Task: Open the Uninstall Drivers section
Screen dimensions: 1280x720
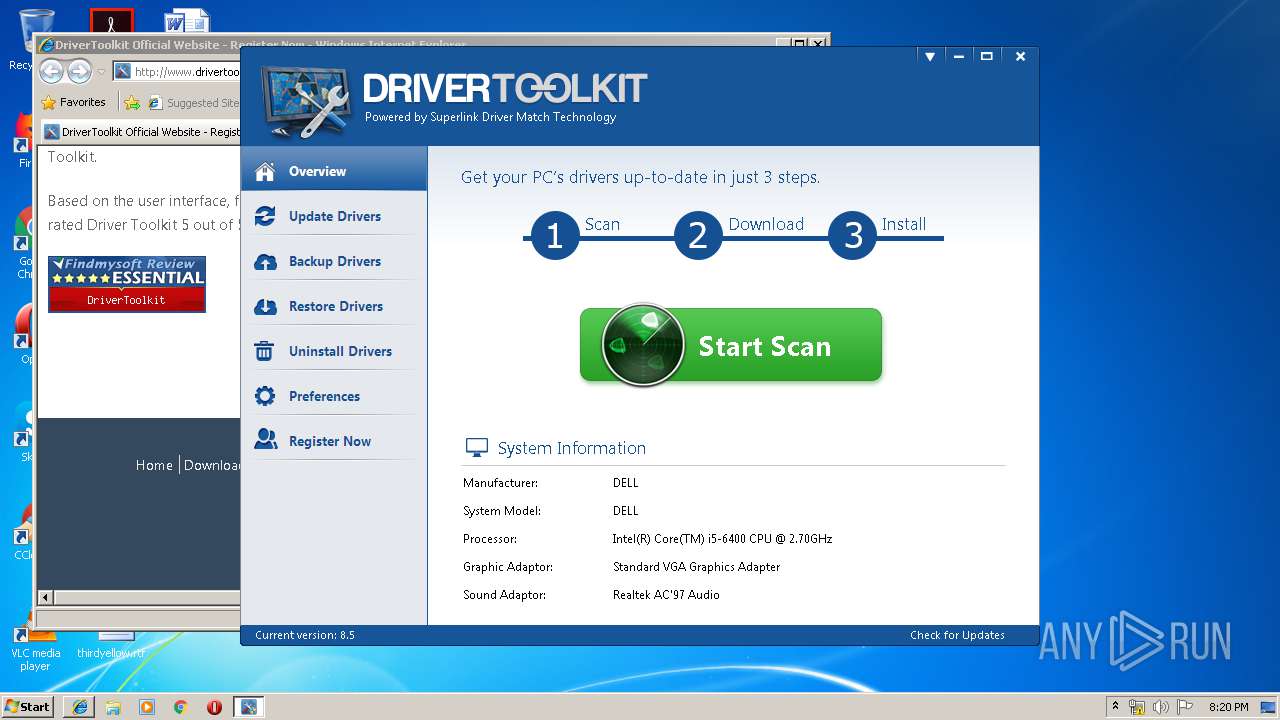Action: tap(334, 351)
